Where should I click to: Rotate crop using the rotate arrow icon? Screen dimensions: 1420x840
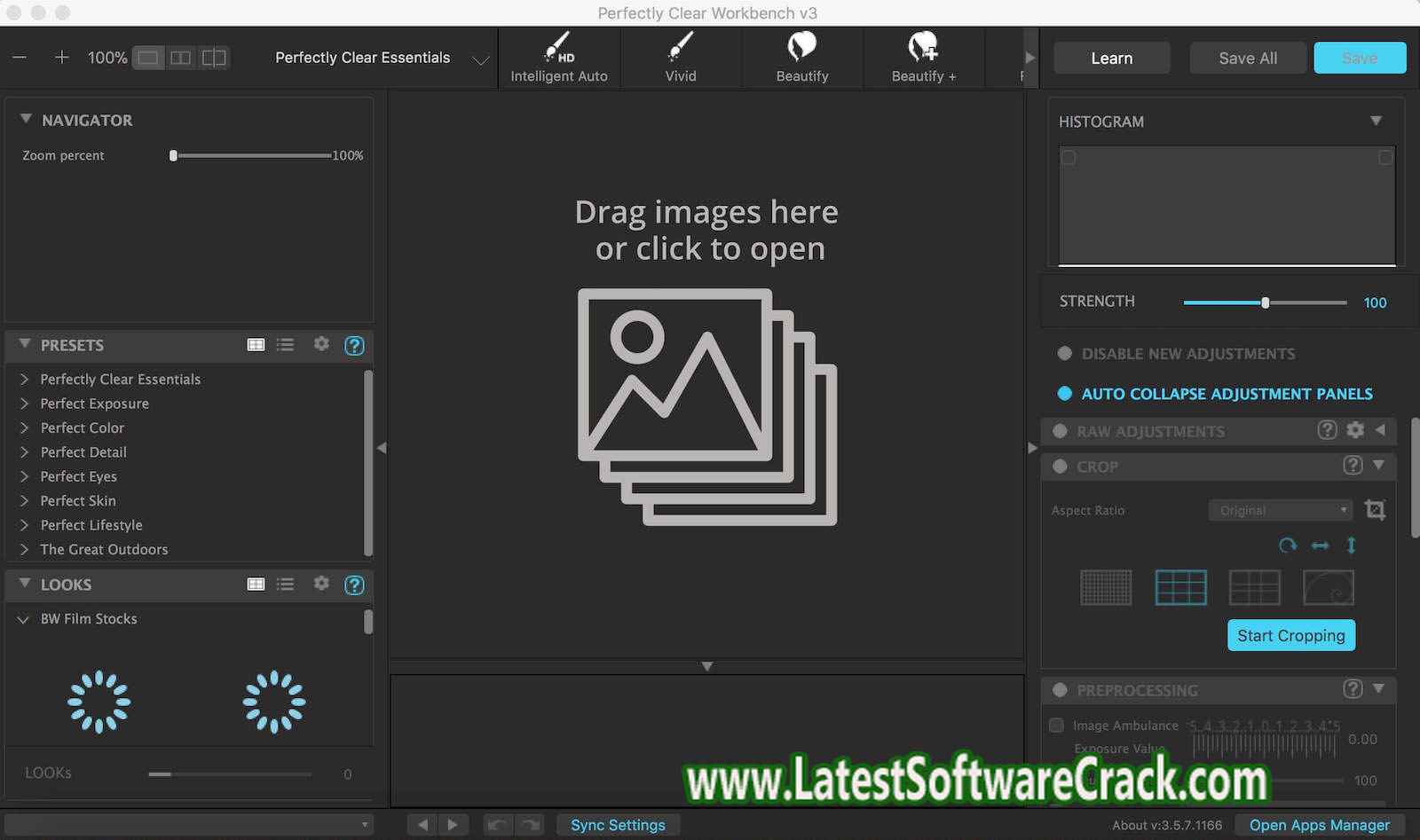coord(1287,546)
